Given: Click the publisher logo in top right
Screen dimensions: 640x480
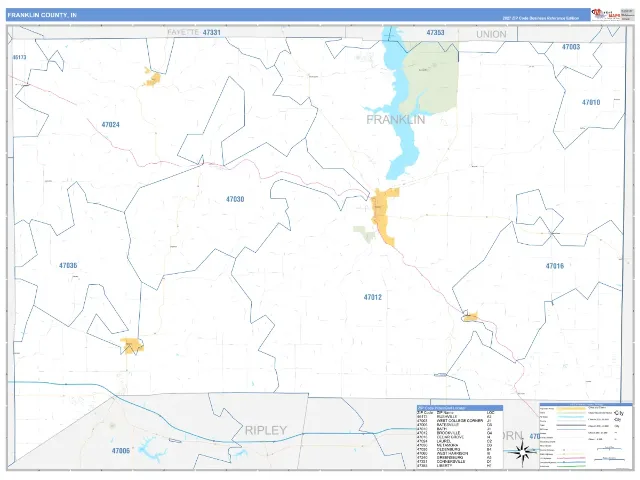Looking at the screenshot, I should (x=605, y=15).
